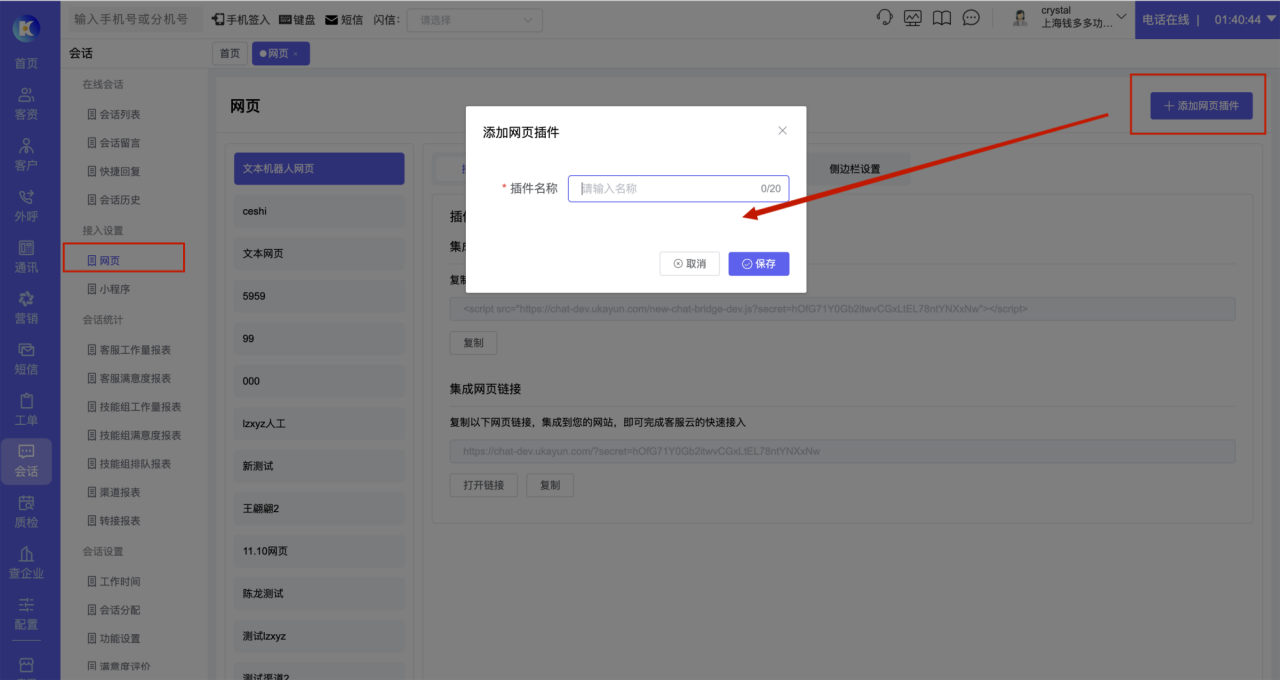Select 文本网页 in the plugin list
This screenshot has height=680, width=1280.
319,254
